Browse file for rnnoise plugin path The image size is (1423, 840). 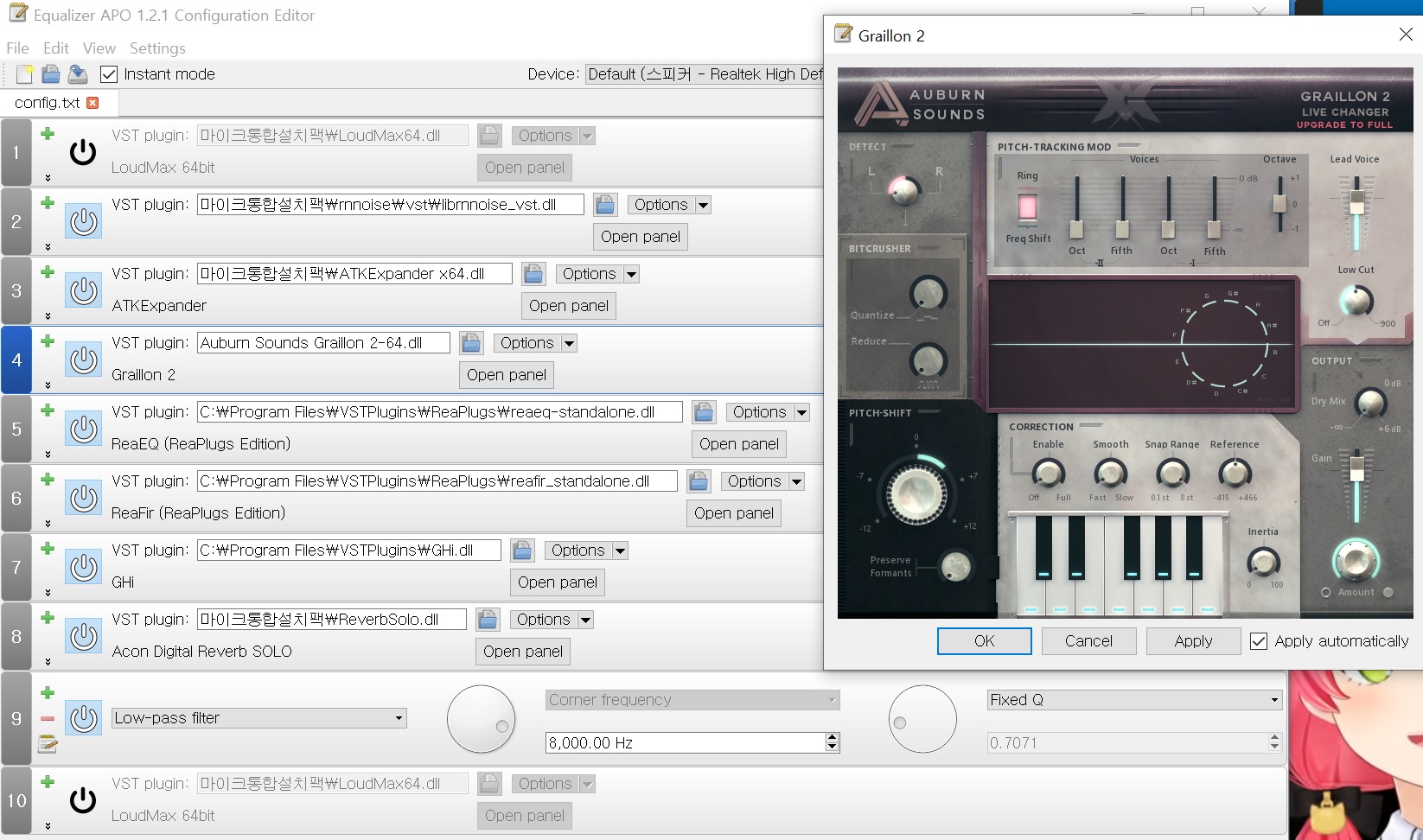tap(605, 205)
